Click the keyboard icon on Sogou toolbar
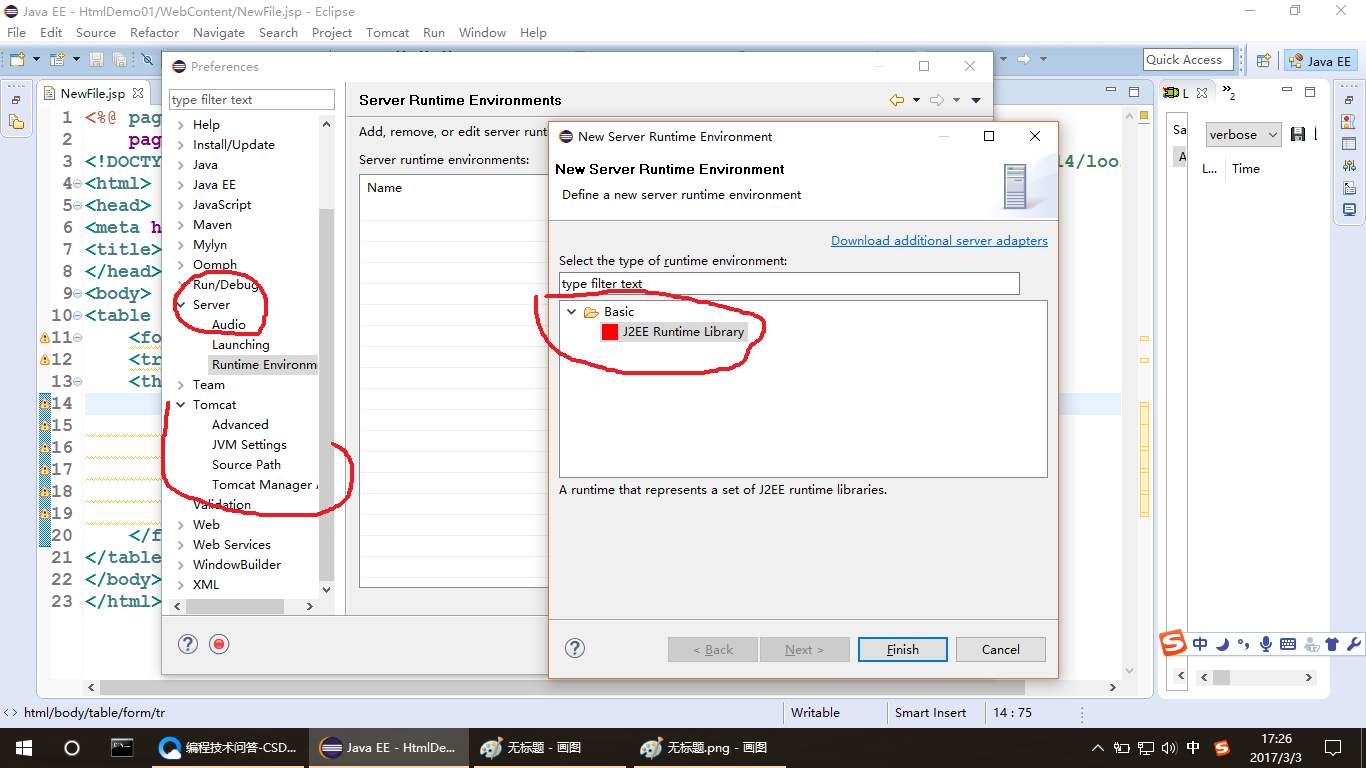 1288,644
